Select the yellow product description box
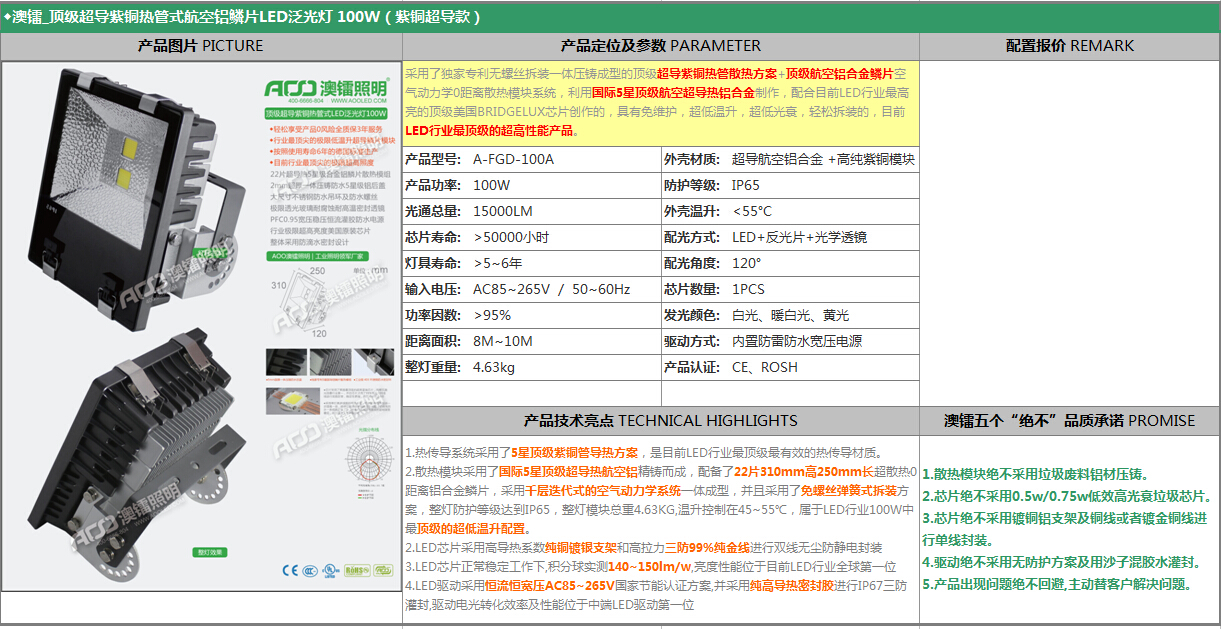This screenshot has width=1221, height=629. tap(661, 102)
